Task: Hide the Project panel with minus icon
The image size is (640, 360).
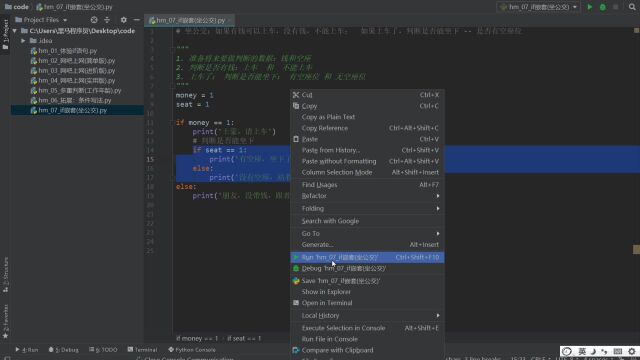Action: [137, 20]
